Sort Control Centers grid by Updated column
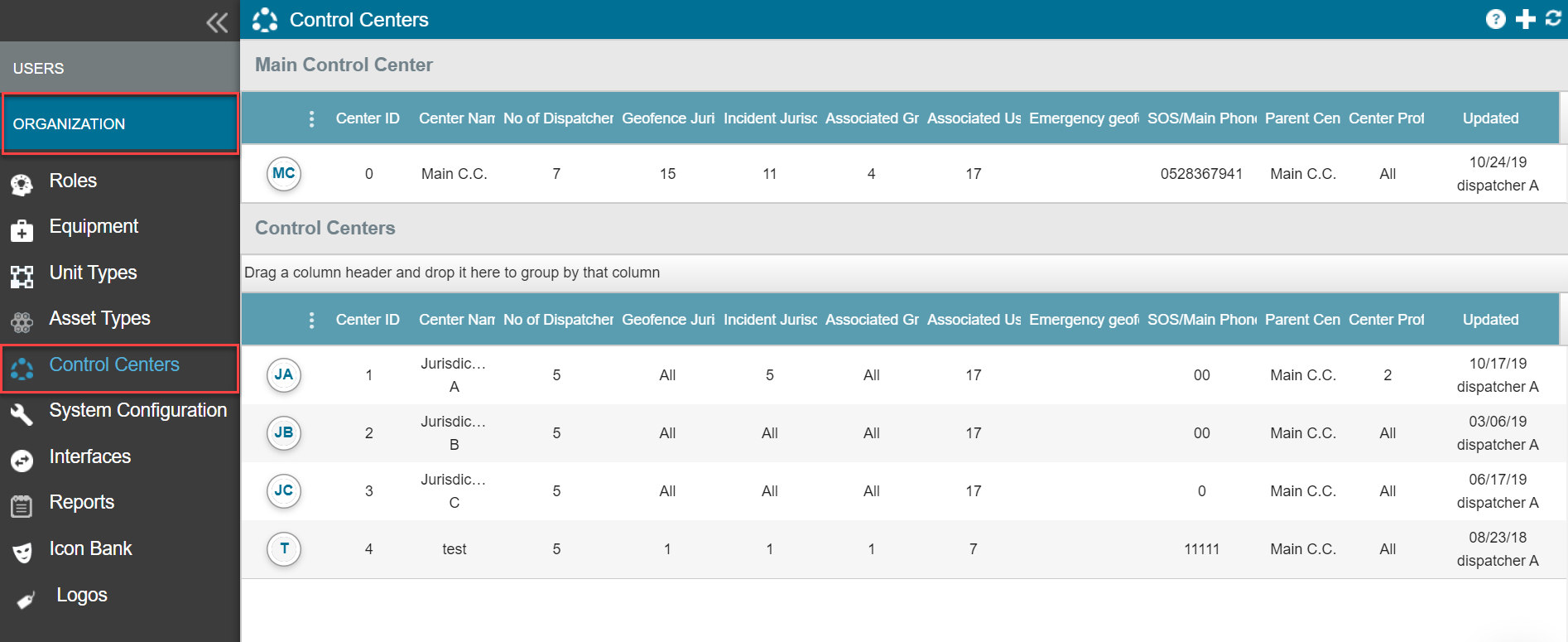The image size is (1568, 642). click(x=1490, y=320)
